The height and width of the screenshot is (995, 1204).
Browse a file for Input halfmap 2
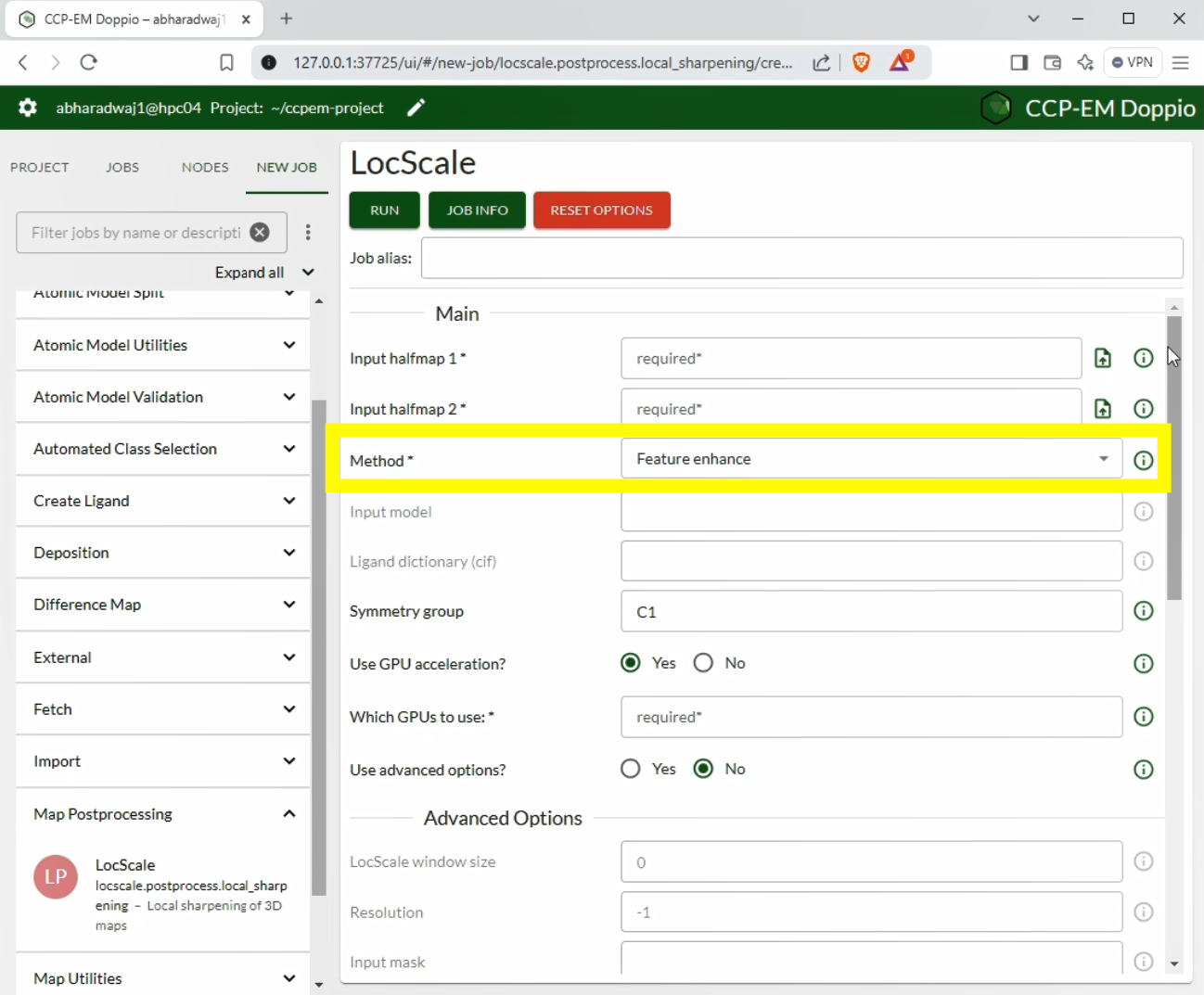[1103, 409]
